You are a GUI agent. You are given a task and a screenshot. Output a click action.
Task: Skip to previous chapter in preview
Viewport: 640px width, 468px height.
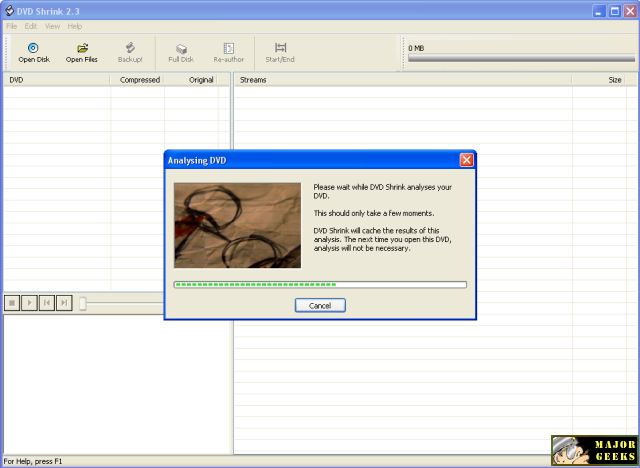pos(47,303)
